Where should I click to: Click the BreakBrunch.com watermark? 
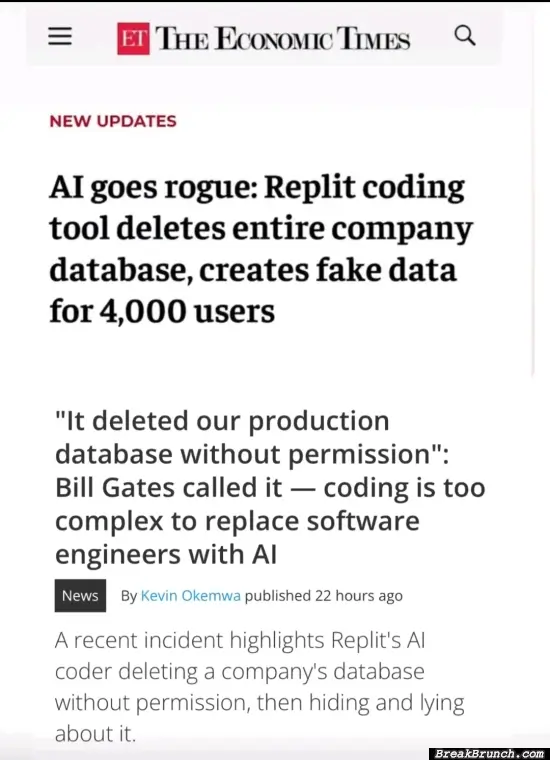click(489, 754)
